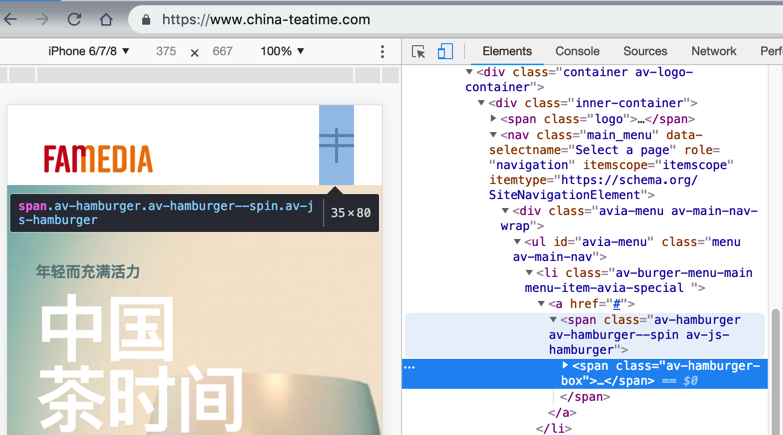Collapse the li av-burger-menu-main node
Viewport: 783px width, 435px height.
tap(529, 273)
